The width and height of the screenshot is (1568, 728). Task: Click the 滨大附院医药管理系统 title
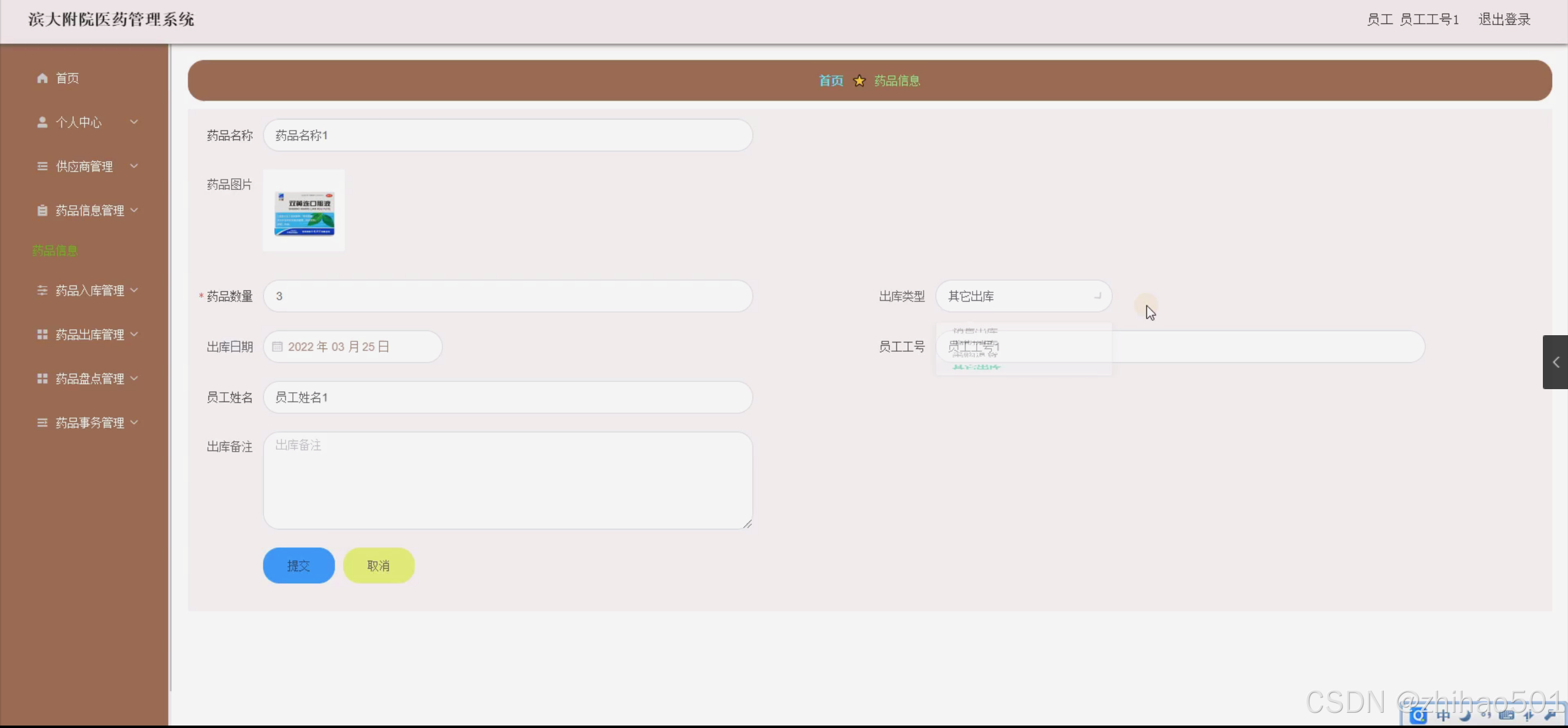(x=111, y=20)
